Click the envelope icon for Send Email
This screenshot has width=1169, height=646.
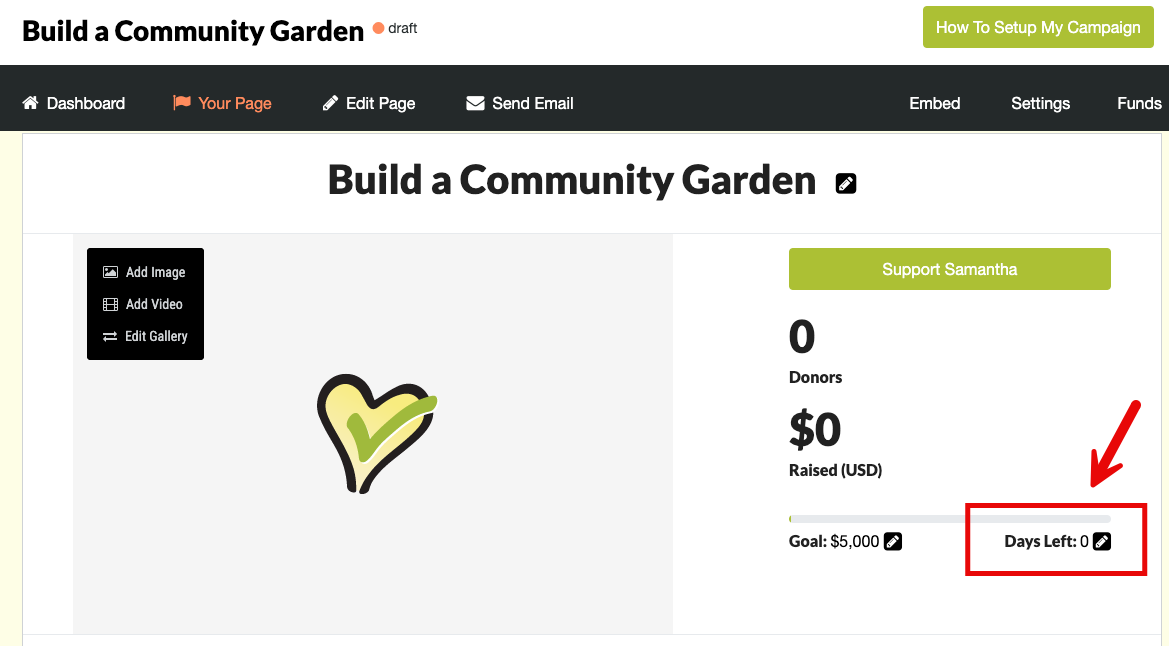pyautogui.click(x=475, y=104)
